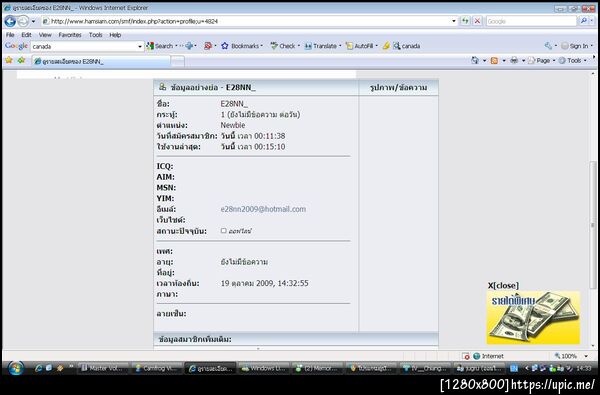The width and height of the screenshot is (600, 395).
Task: Click the blue plus icon on Google Toolbar
Action: 189,46
